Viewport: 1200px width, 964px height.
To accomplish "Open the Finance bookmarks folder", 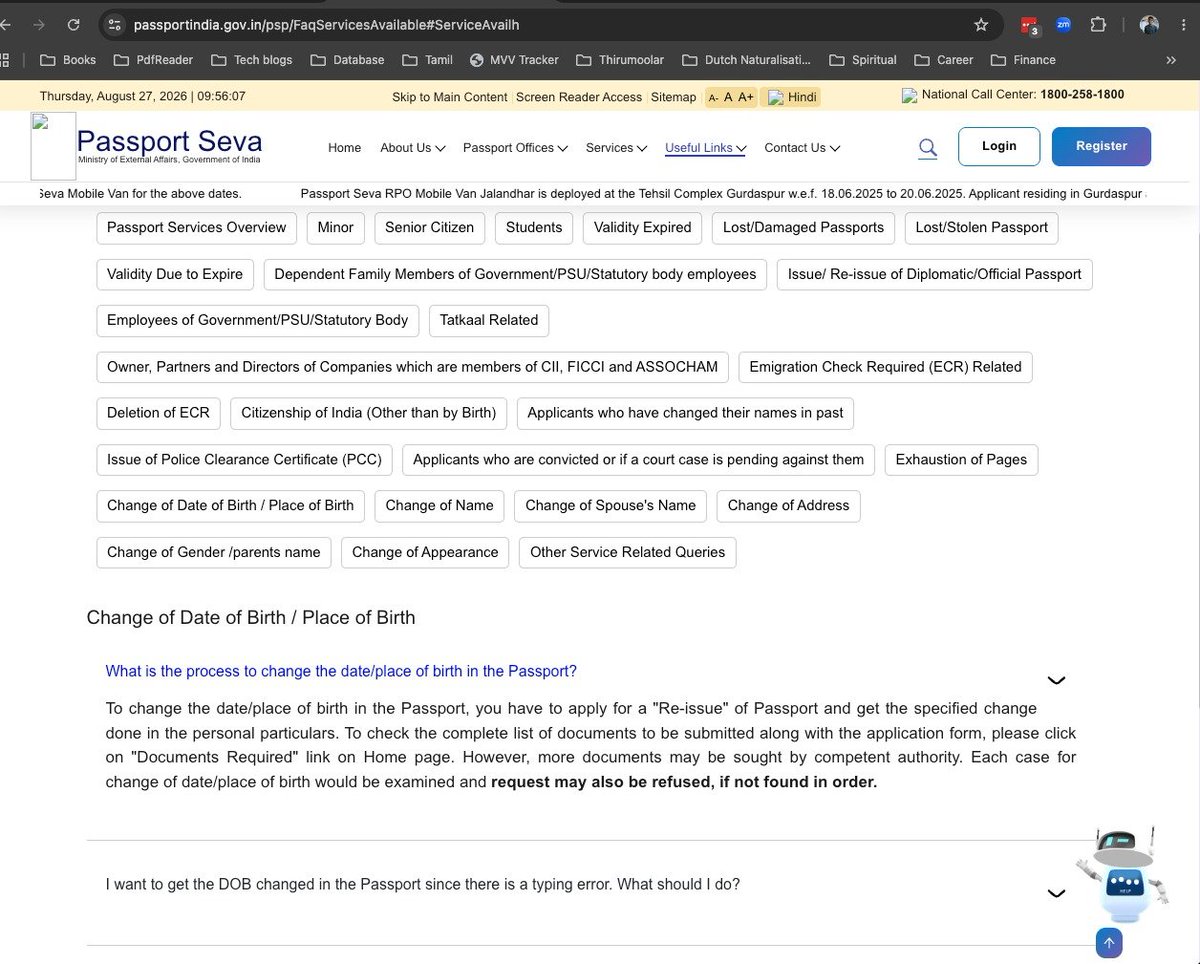I will pos(1023,60).
